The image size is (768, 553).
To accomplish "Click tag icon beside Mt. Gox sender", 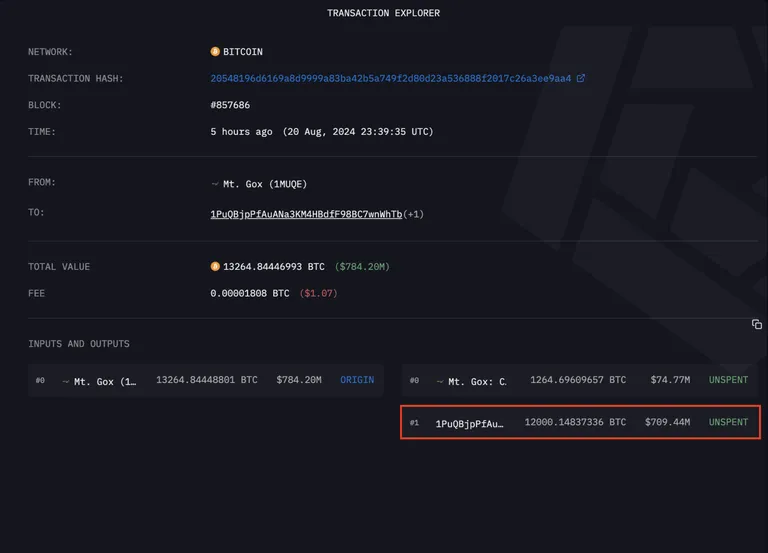I will [215, 184].
